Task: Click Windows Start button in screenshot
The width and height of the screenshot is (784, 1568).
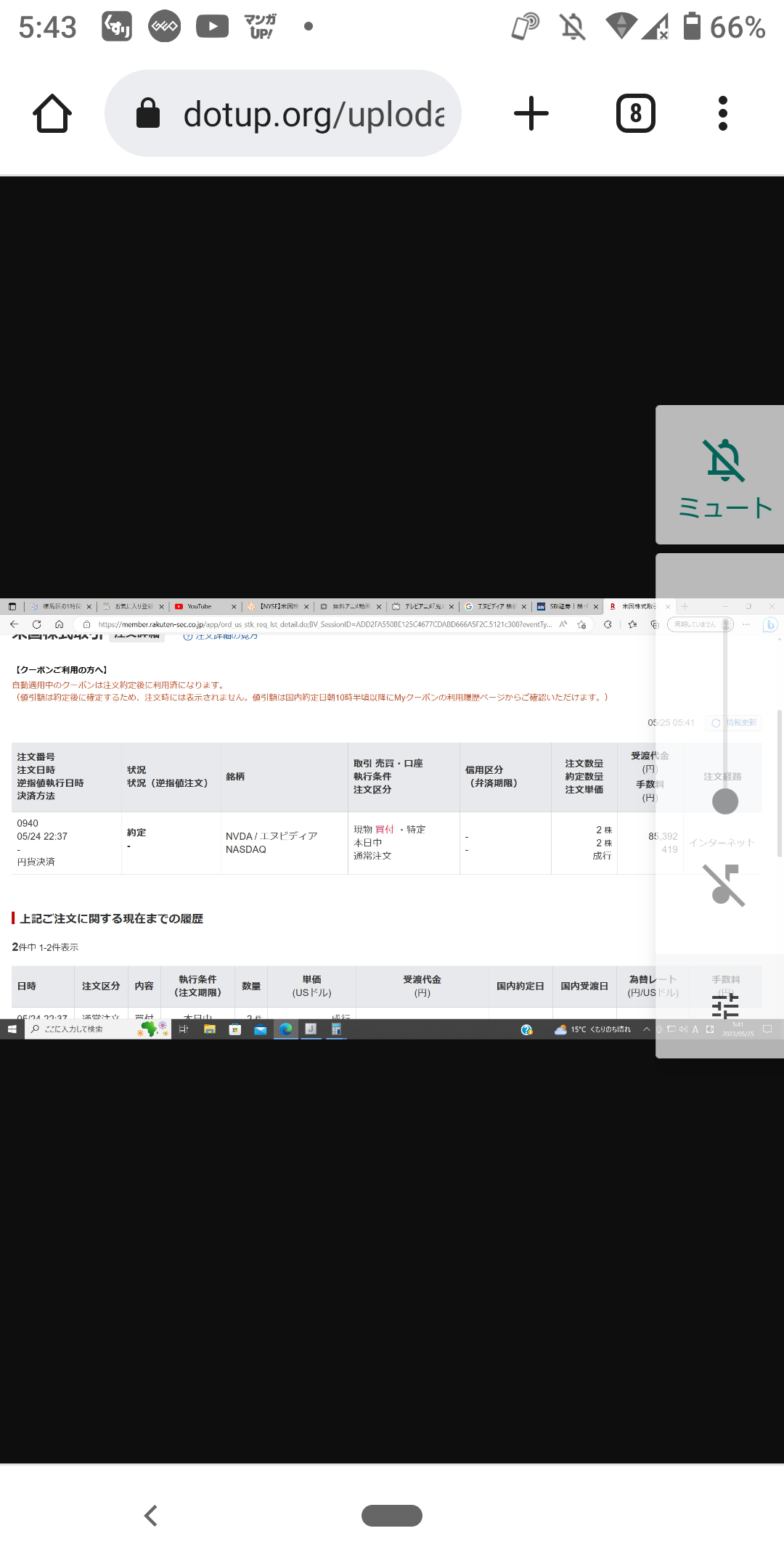Action: click(12, 1029)
